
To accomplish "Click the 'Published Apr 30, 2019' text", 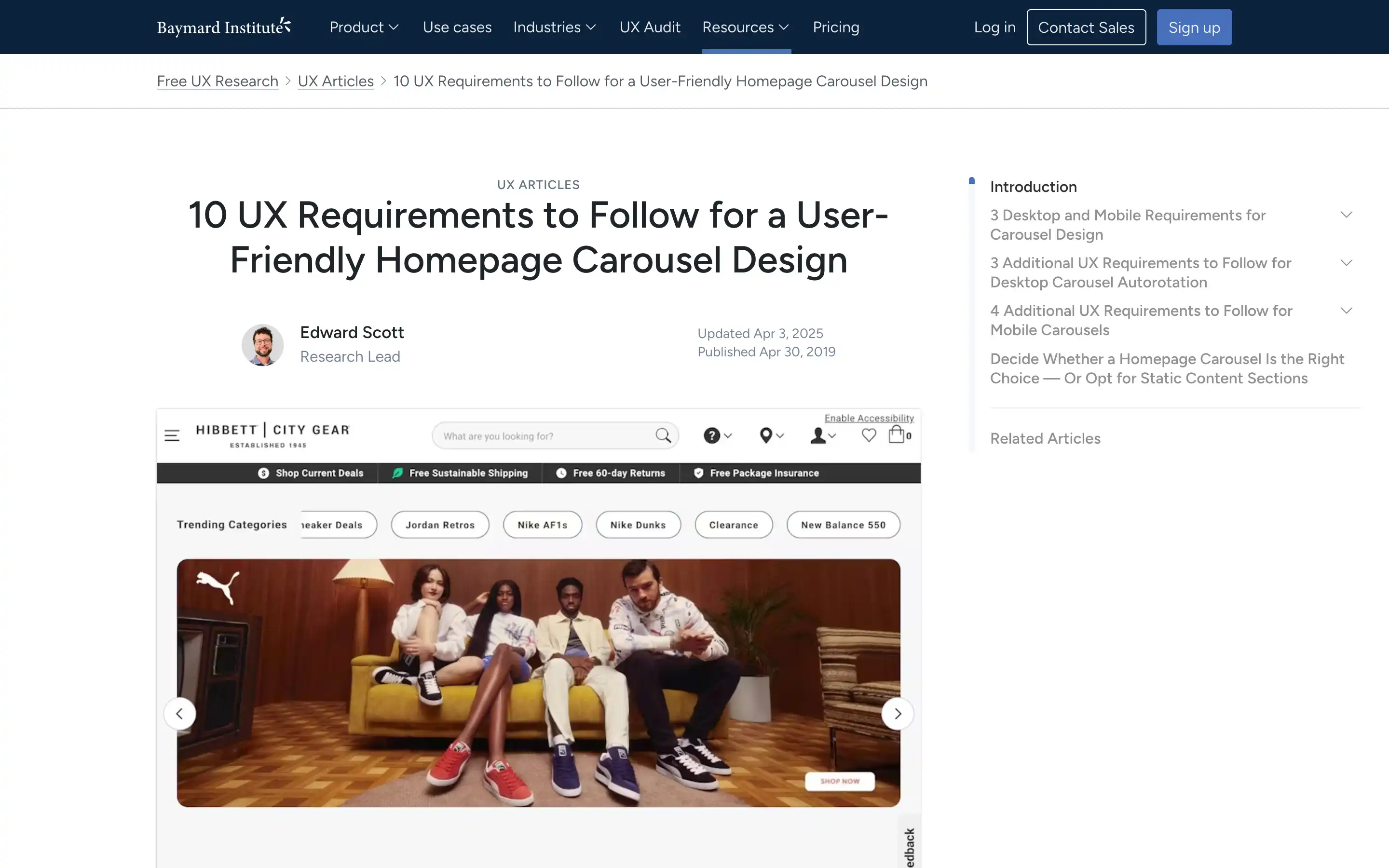I will click(766, 352).
